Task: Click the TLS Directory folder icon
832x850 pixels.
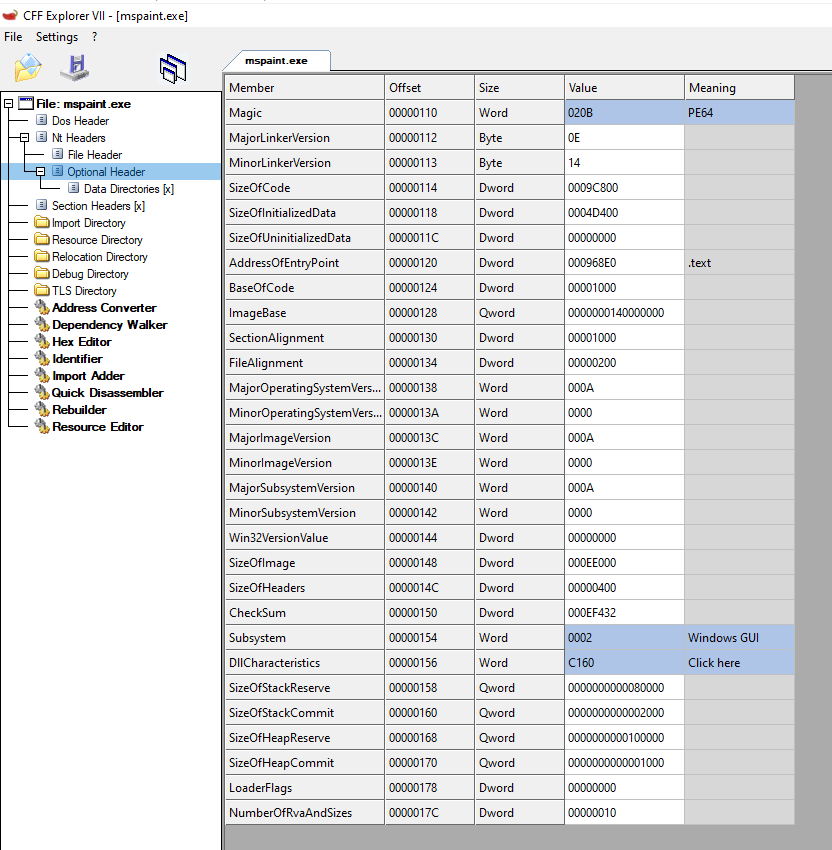Action: [42, 290]
